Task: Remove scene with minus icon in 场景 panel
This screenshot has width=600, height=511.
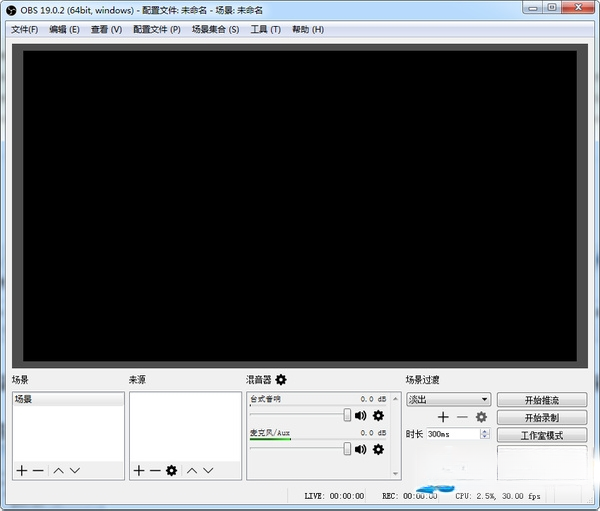Action: point(38,470)
